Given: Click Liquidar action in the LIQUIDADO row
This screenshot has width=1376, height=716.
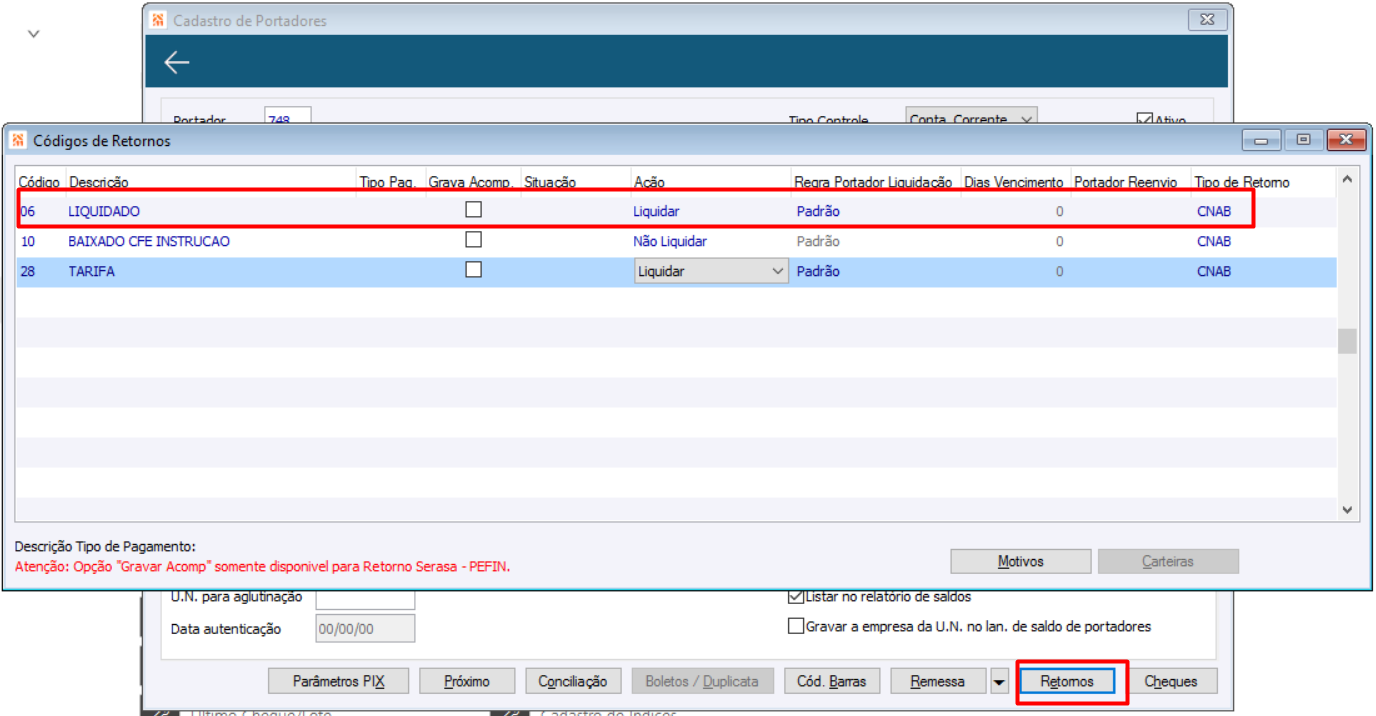Looking at the screenshot, I should [656, 212].
